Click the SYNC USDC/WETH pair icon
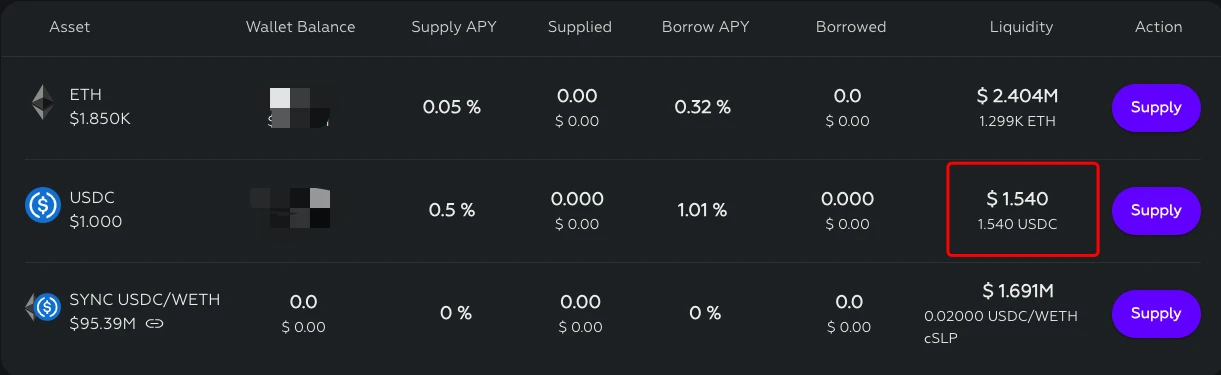 43,307
